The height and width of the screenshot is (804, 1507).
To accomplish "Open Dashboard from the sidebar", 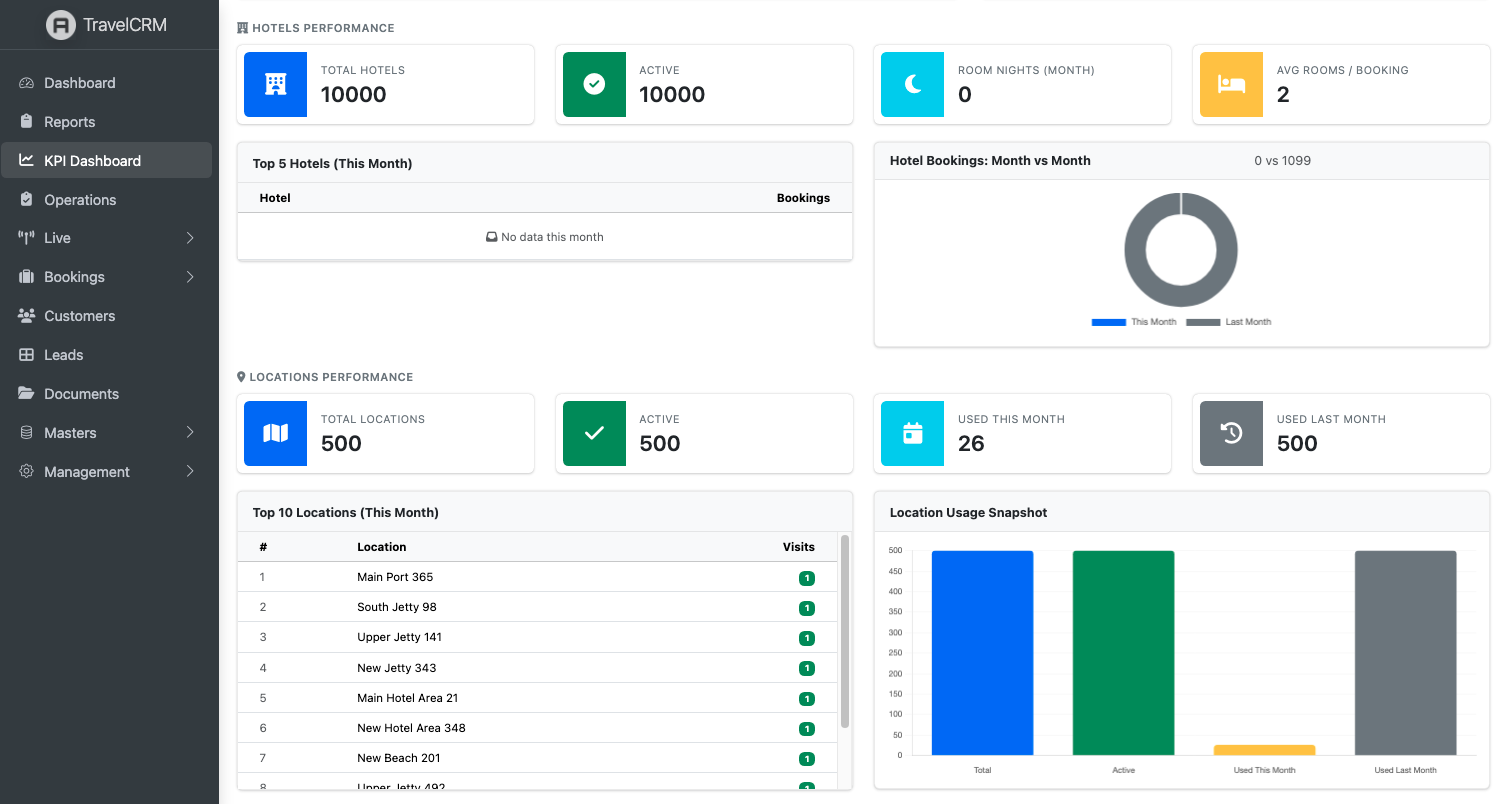I will pos(106,83).
